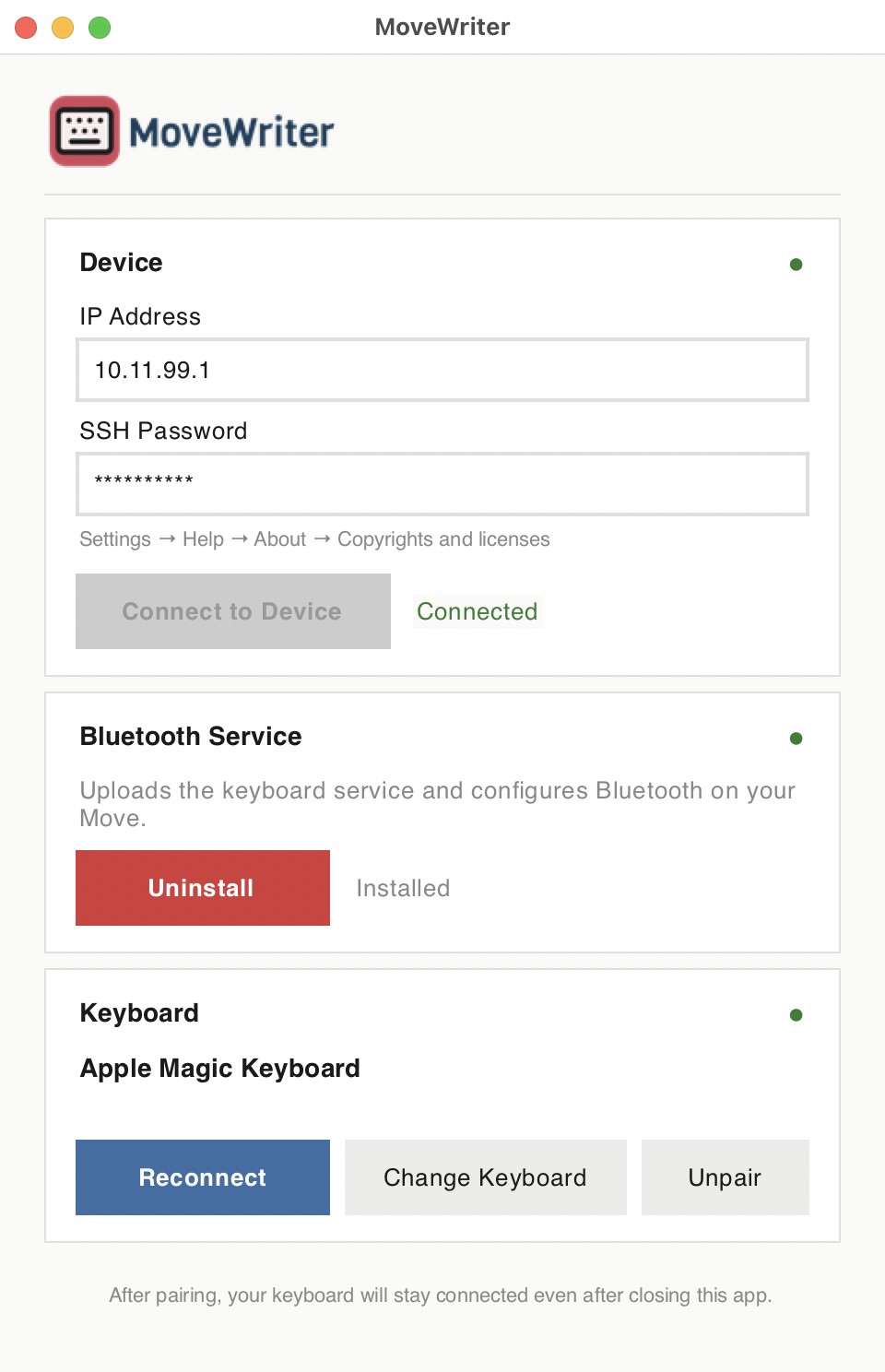This screenshot has height=1372, width=885.
Task: Minimize the MoveWriter window
Action: (x=62, y=28)
